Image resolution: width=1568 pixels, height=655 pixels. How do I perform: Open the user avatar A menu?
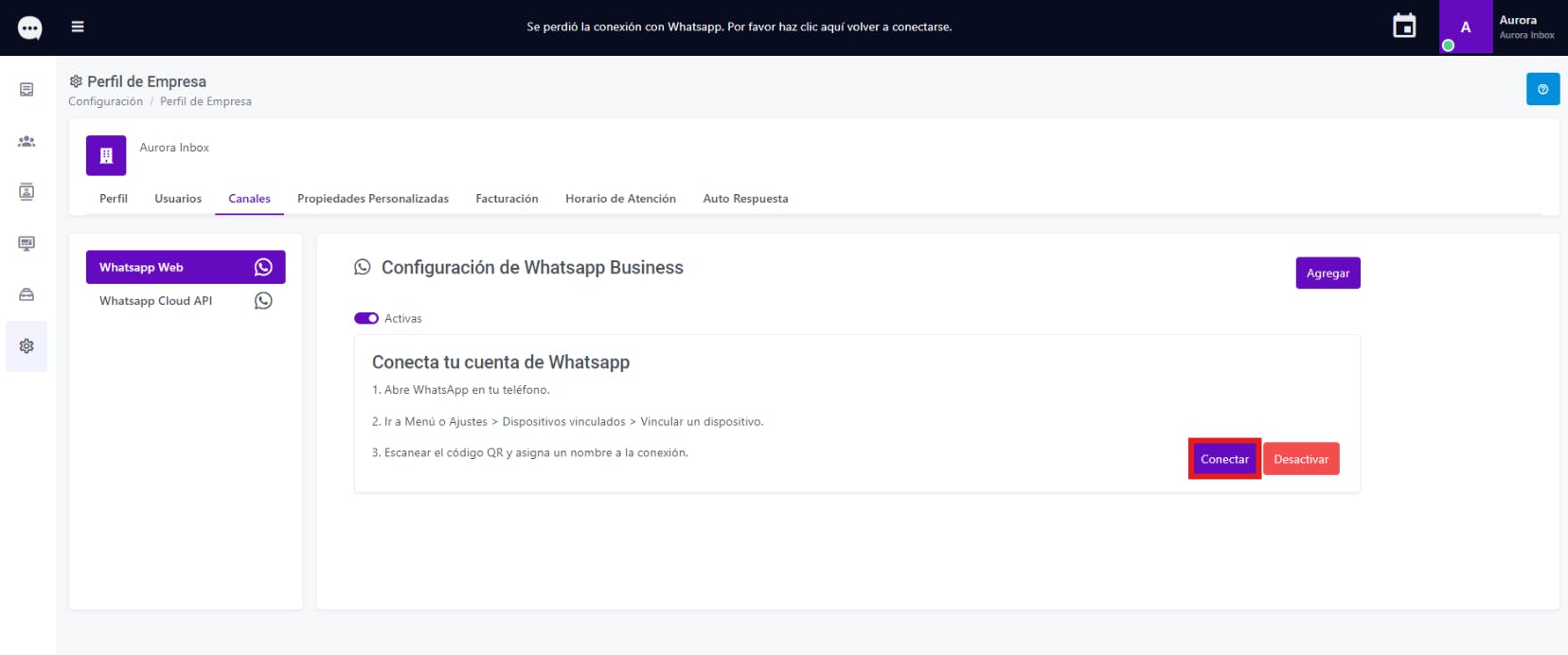click(x=1466, y=27)
